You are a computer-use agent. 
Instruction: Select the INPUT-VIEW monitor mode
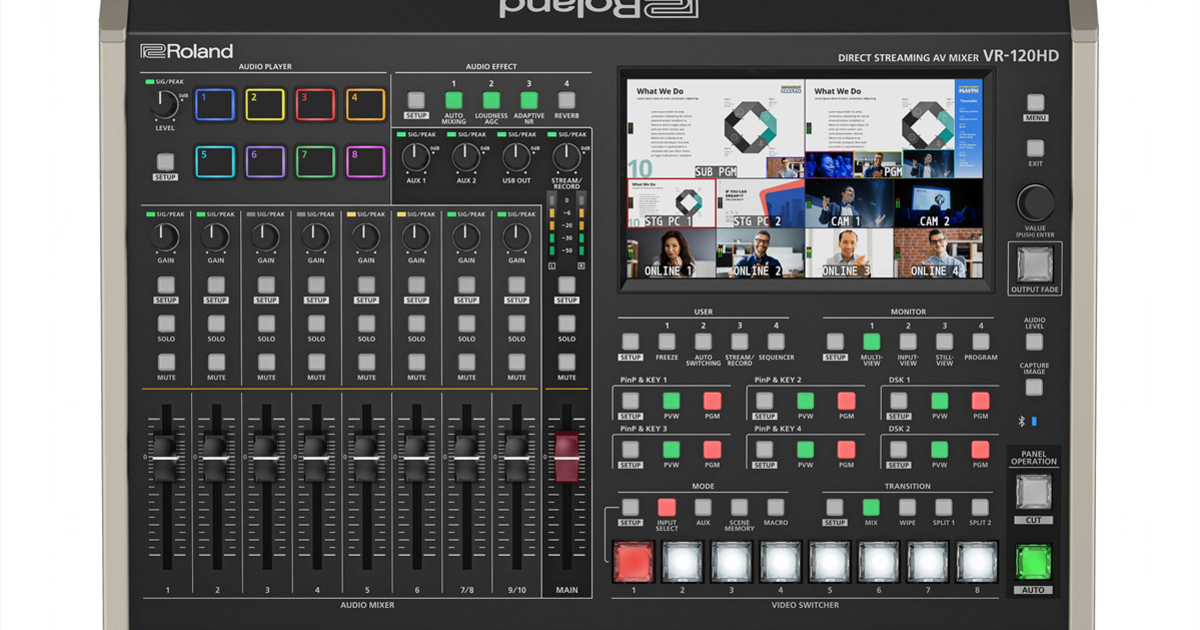point(908,341)
